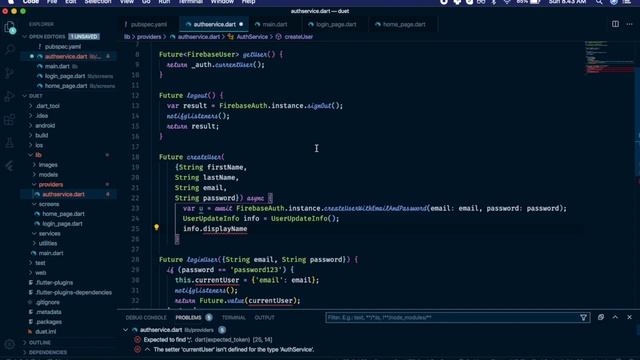Switch to the login_page.dart tab

pyautogui.click(x=336, y=24)
